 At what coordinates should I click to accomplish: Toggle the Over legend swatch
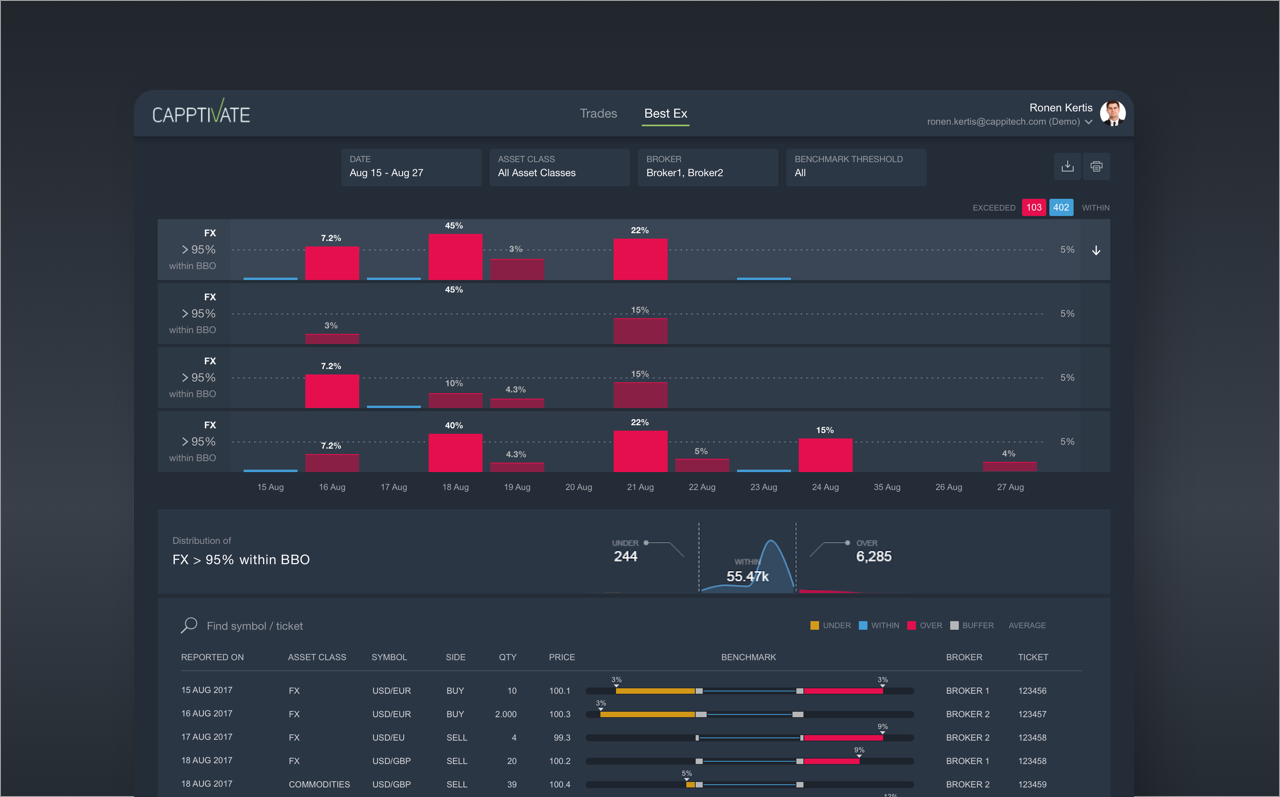tap(912, 625)
